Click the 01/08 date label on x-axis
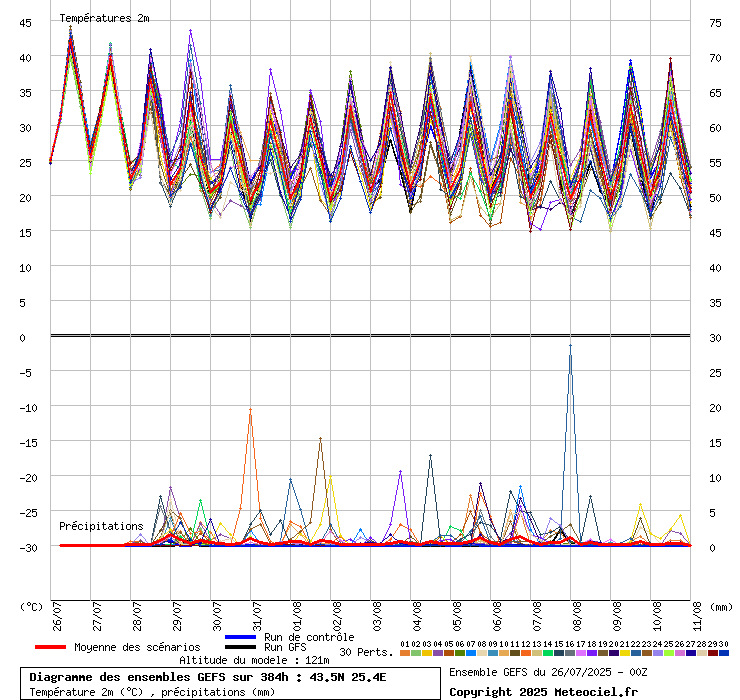This screenshot has height=700, width=740. pos(297,616)
